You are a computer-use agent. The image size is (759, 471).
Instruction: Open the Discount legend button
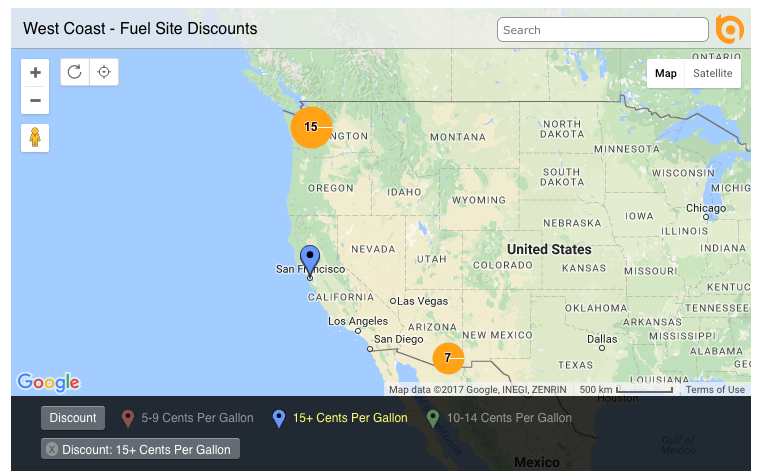coord(73,418)
